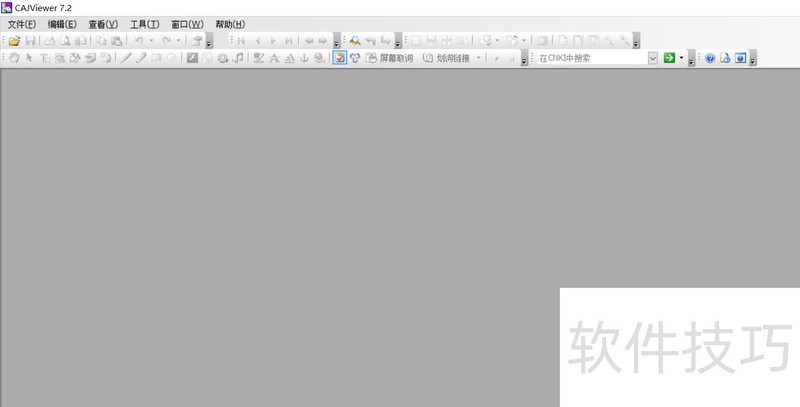Expand the Undo history dropdown arrow
Screen dimensions: 800x407
point(151,41)
